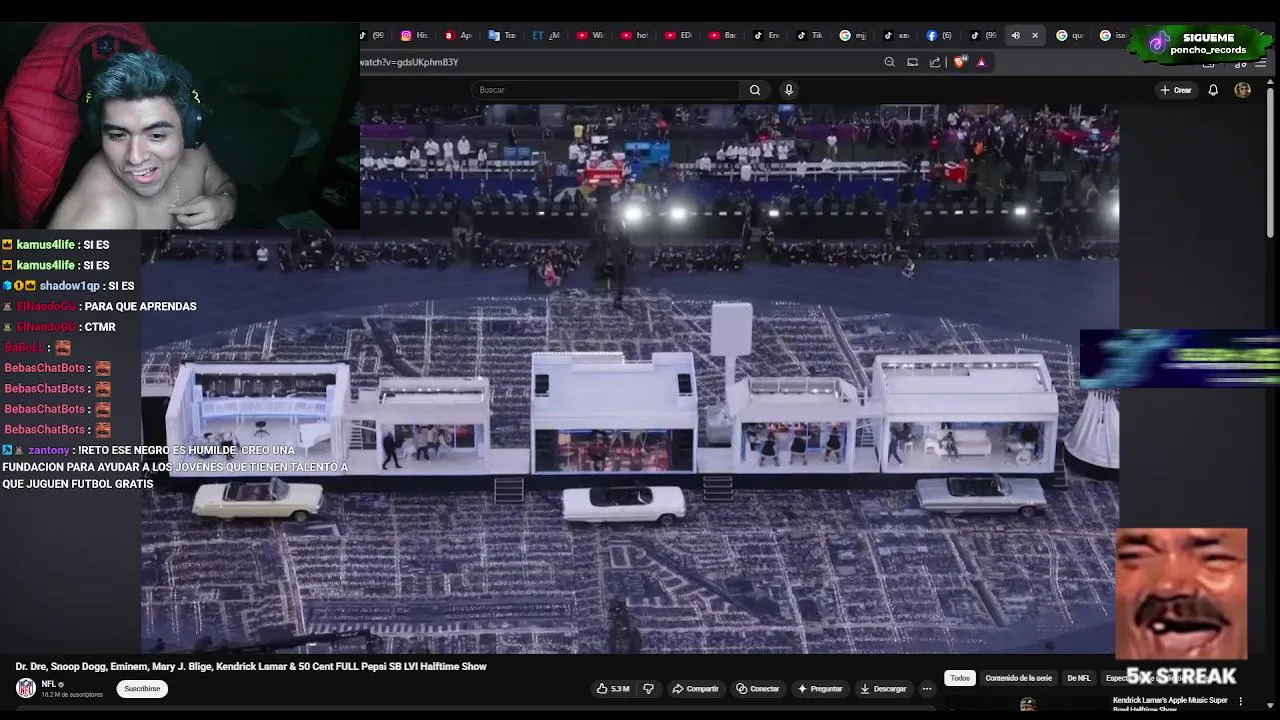The height and width of the screenshot is (720, 1280).
Task: Click kamus4life's first 'SI ES' chat message
Action: (96, 244)
